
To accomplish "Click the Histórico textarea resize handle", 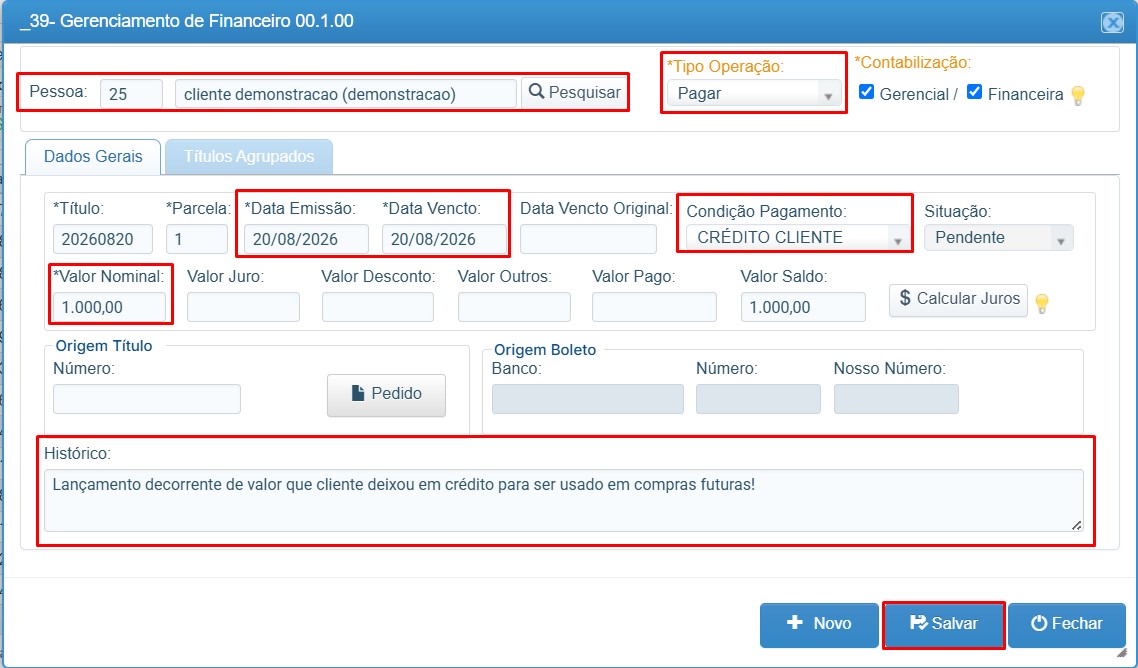I will pos(1076,524).
